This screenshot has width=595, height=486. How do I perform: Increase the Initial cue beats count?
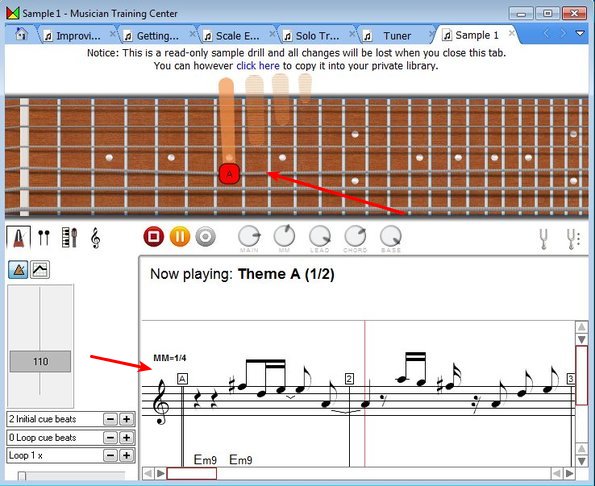127,419
